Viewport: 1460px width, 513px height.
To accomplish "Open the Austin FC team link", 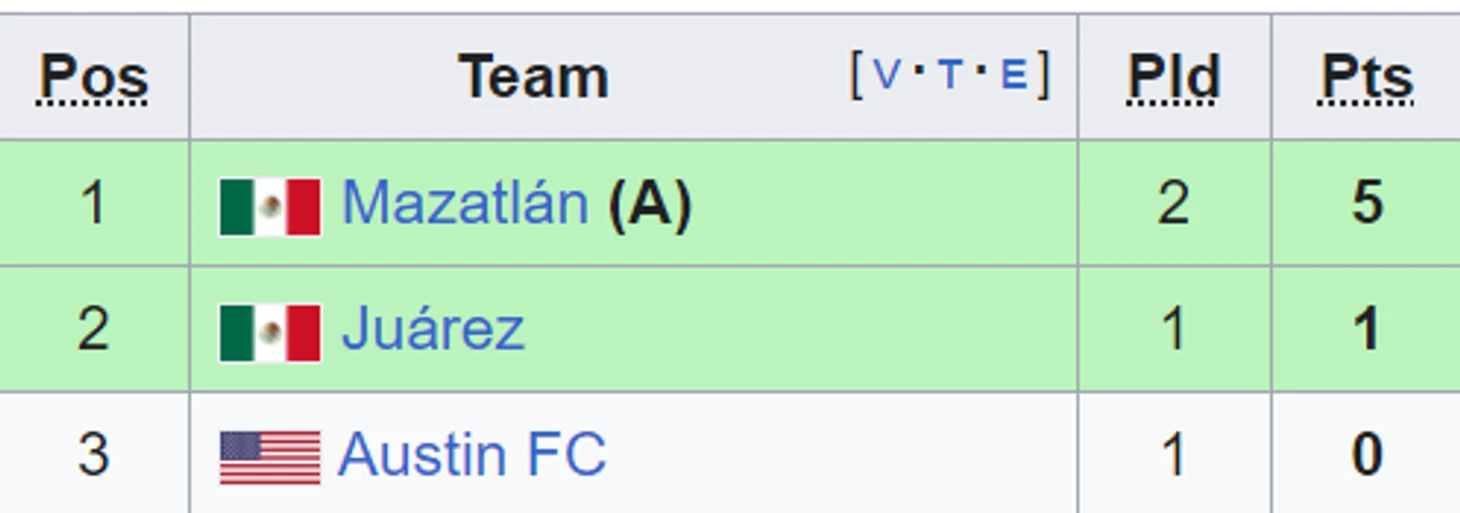I will (x=473, y=455).
